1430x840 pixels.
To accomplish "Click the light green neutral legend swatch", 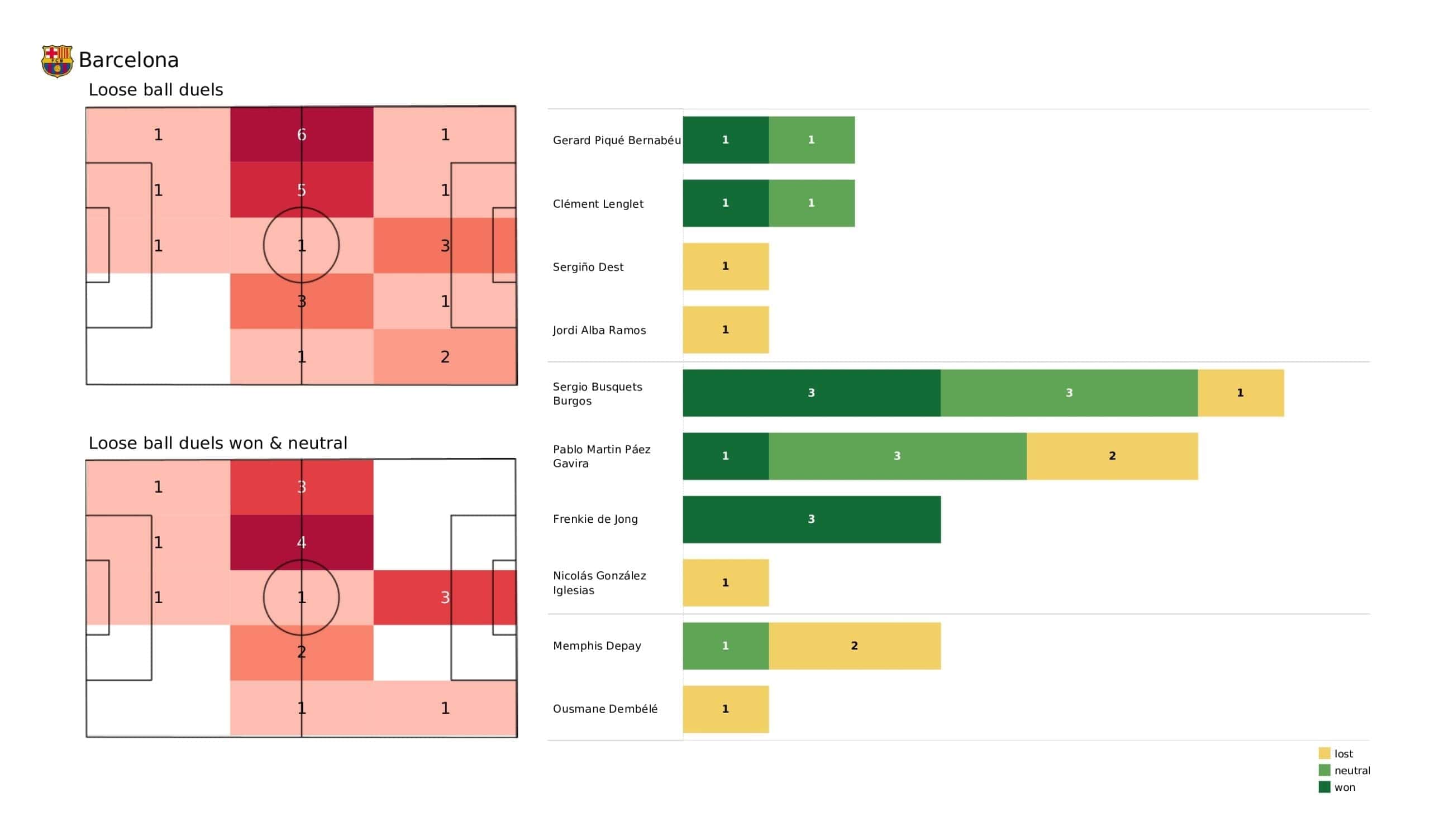I will (x=1324, y=770).
